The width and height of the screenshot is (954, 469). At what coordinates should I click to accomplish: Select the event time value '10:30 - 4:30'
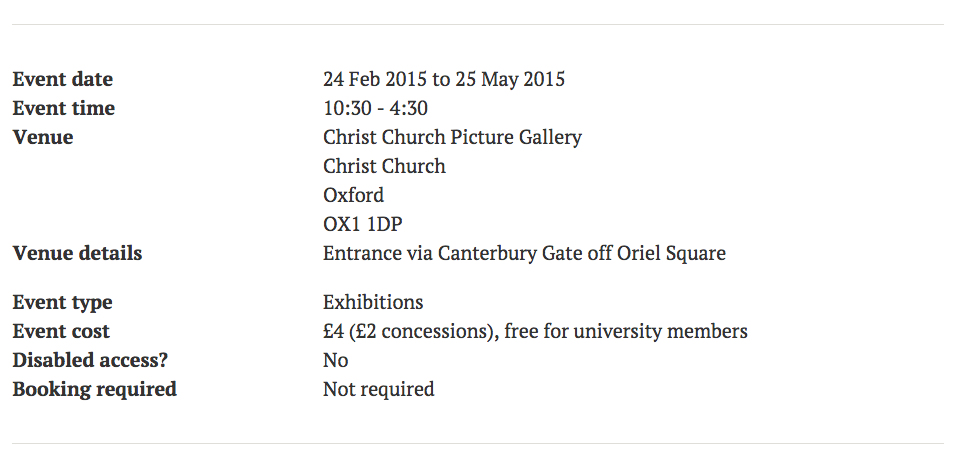pos(375,109)
